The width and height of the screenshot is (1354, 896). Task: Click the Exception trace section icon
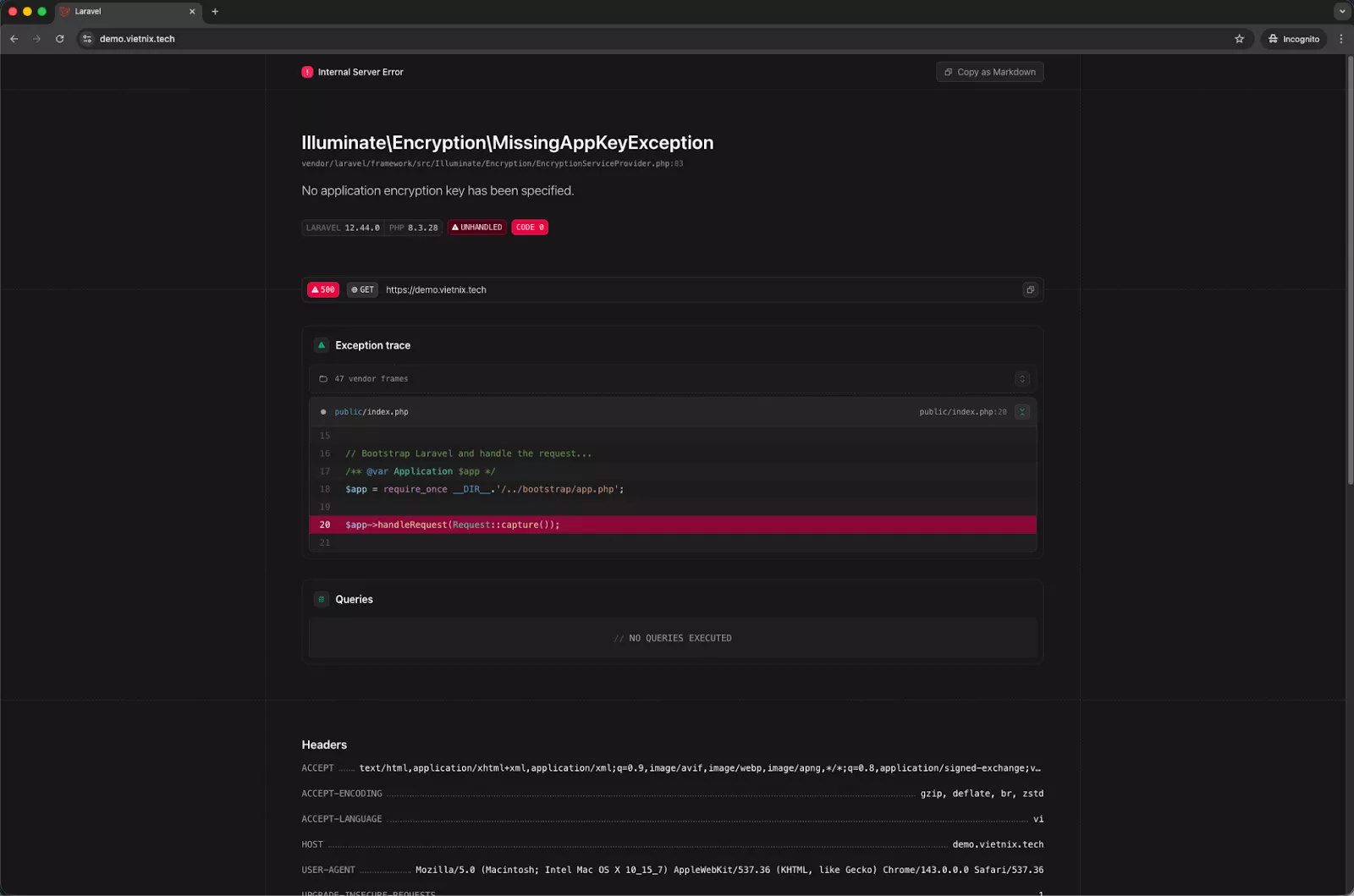pos(322,345)
